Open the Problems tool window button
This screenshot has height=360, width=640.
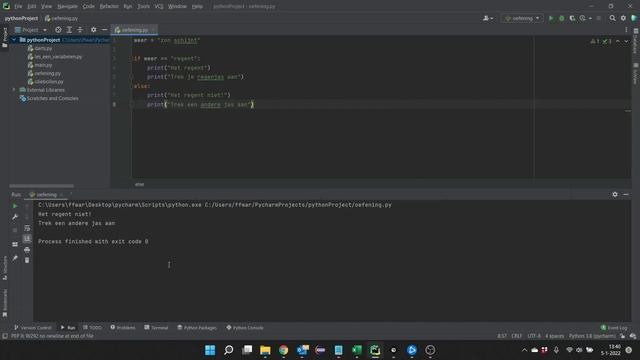[x=123, y=328]
